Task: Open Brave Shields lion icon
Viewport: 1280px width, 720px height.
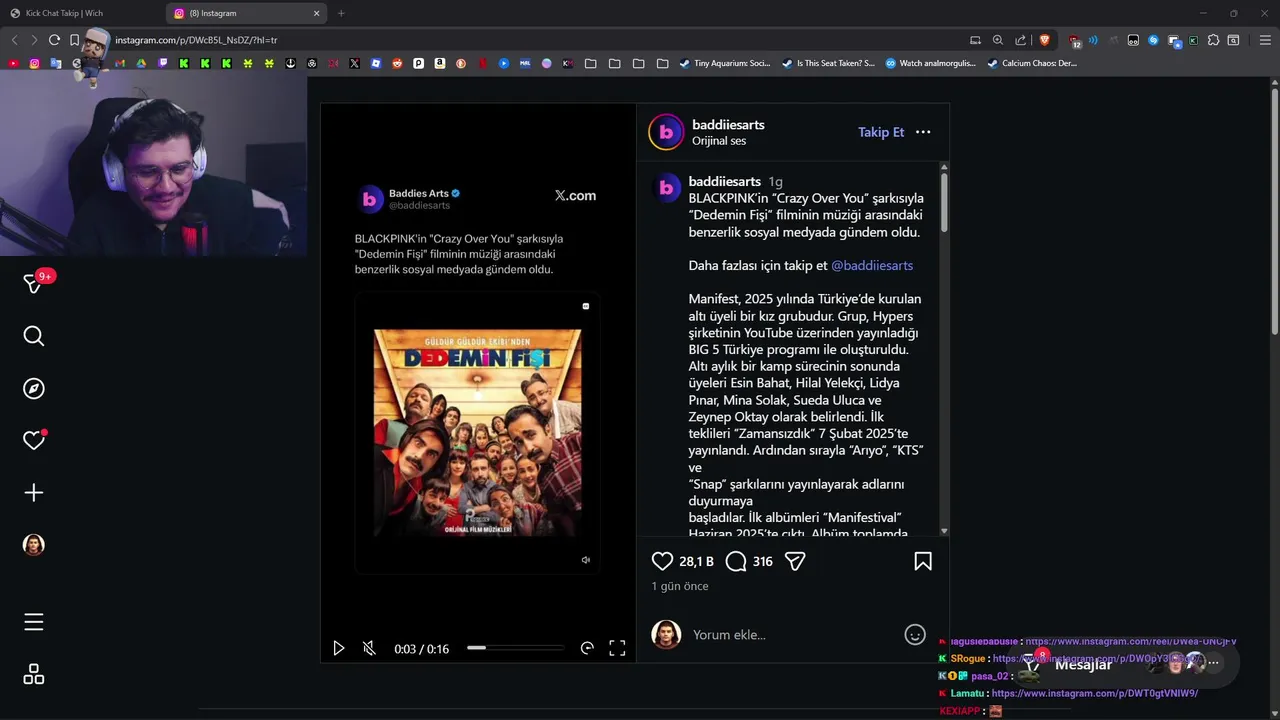Action: (1045, 40)
